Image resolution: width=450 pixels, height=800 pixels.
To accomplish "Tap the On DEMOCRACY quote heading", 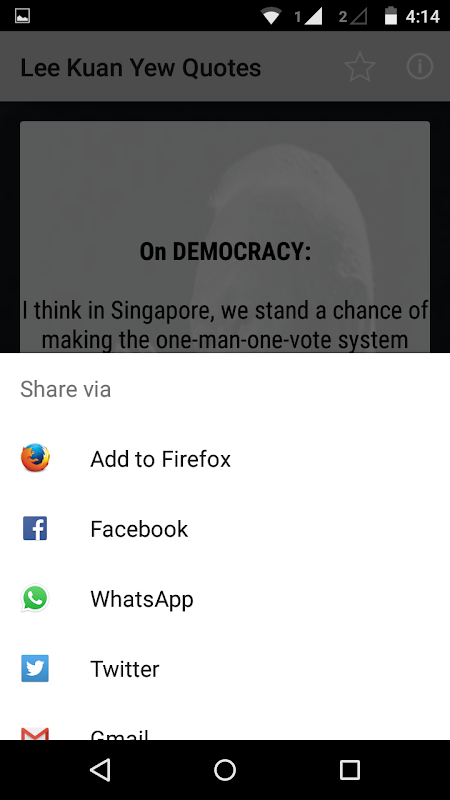I will click(x=225, y=251).
